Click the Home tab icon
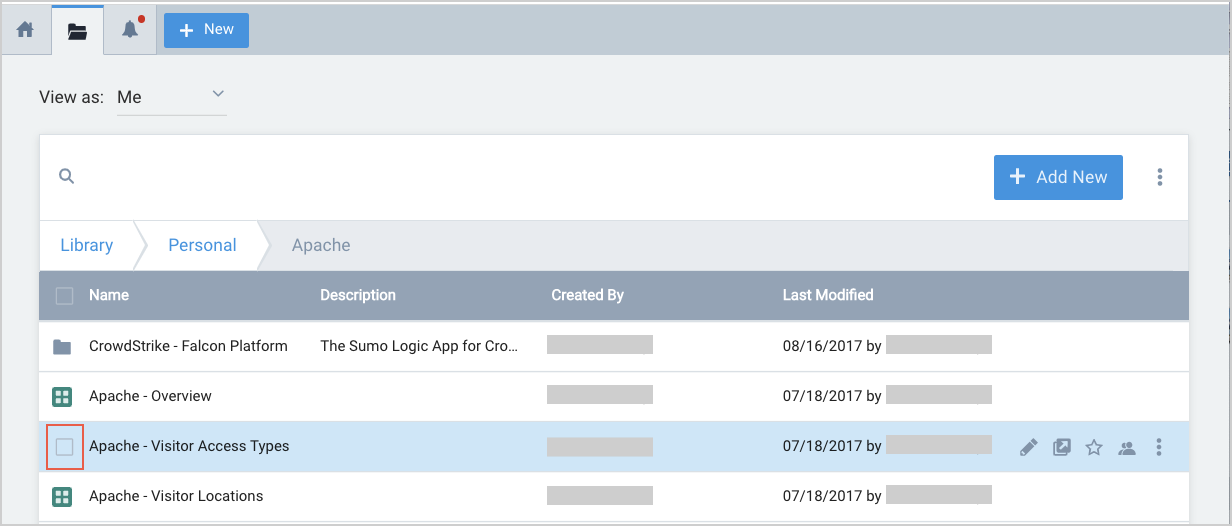 tap(26, 30)
